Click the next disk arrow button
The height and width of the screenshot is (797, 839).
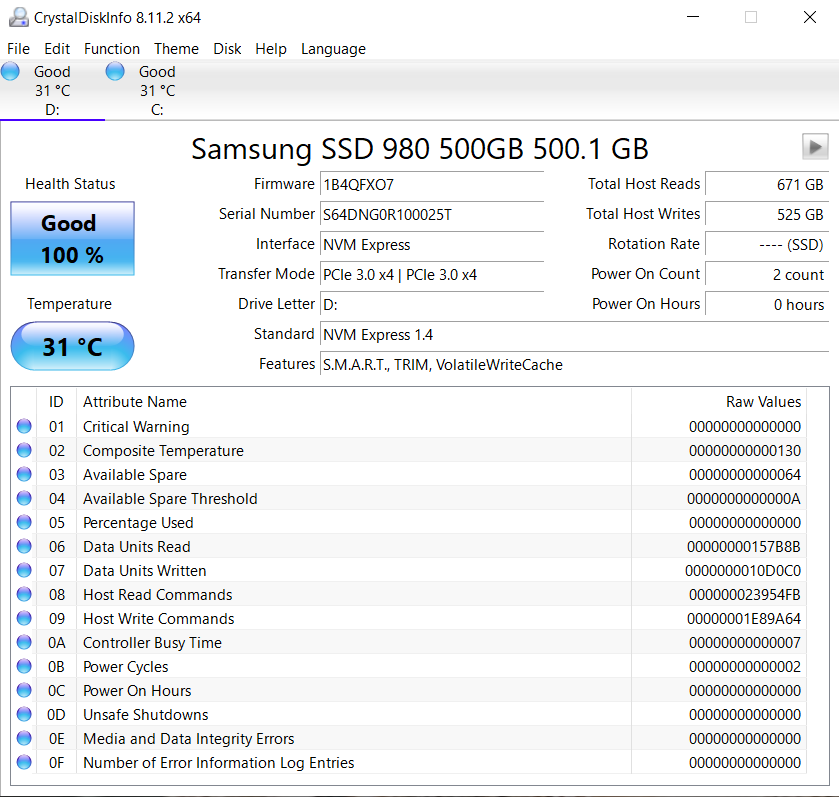point(815,147)
